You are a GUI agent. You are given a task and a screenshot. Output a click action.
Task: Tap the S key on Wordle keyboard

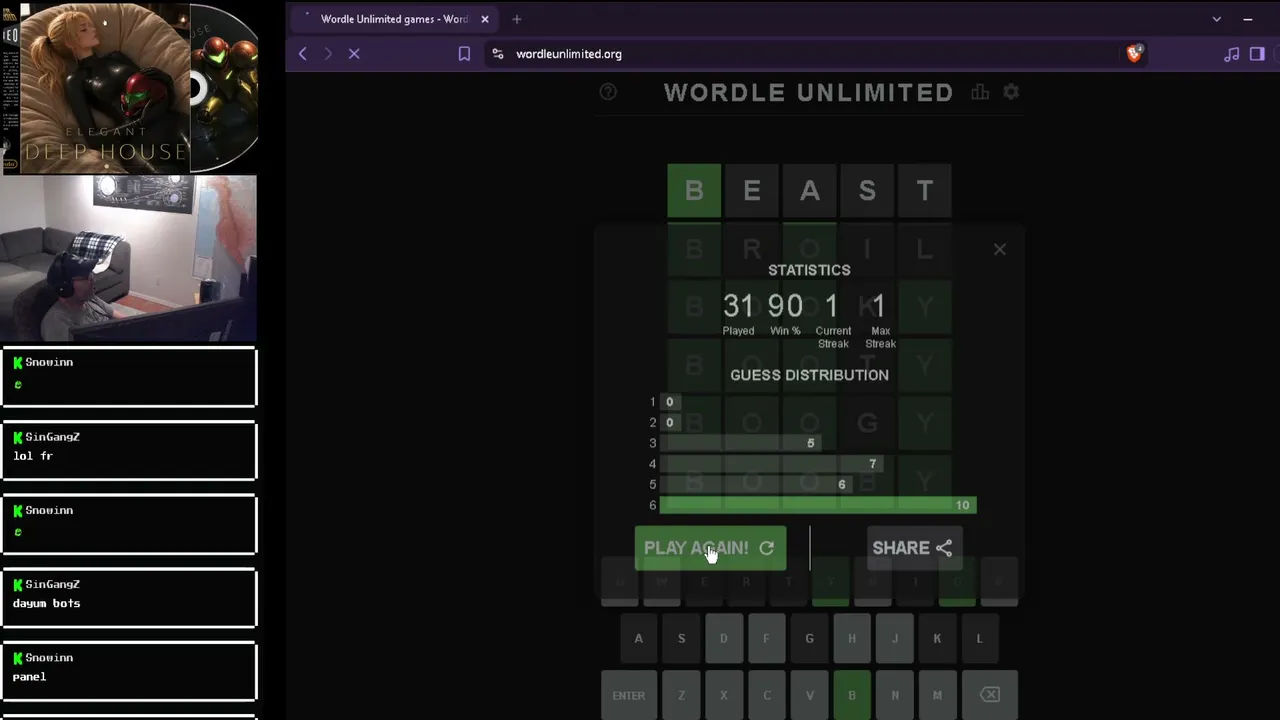point(681,638)
